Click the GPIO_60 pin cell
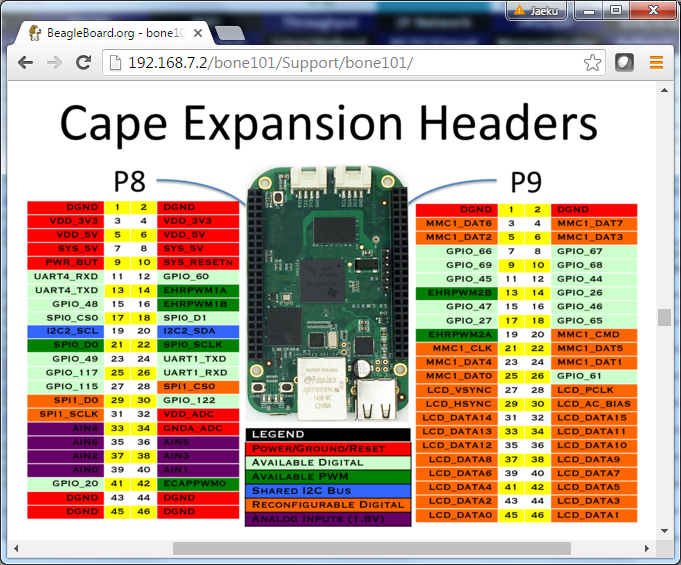Screen dimensions: 681x565 [198, 277]
